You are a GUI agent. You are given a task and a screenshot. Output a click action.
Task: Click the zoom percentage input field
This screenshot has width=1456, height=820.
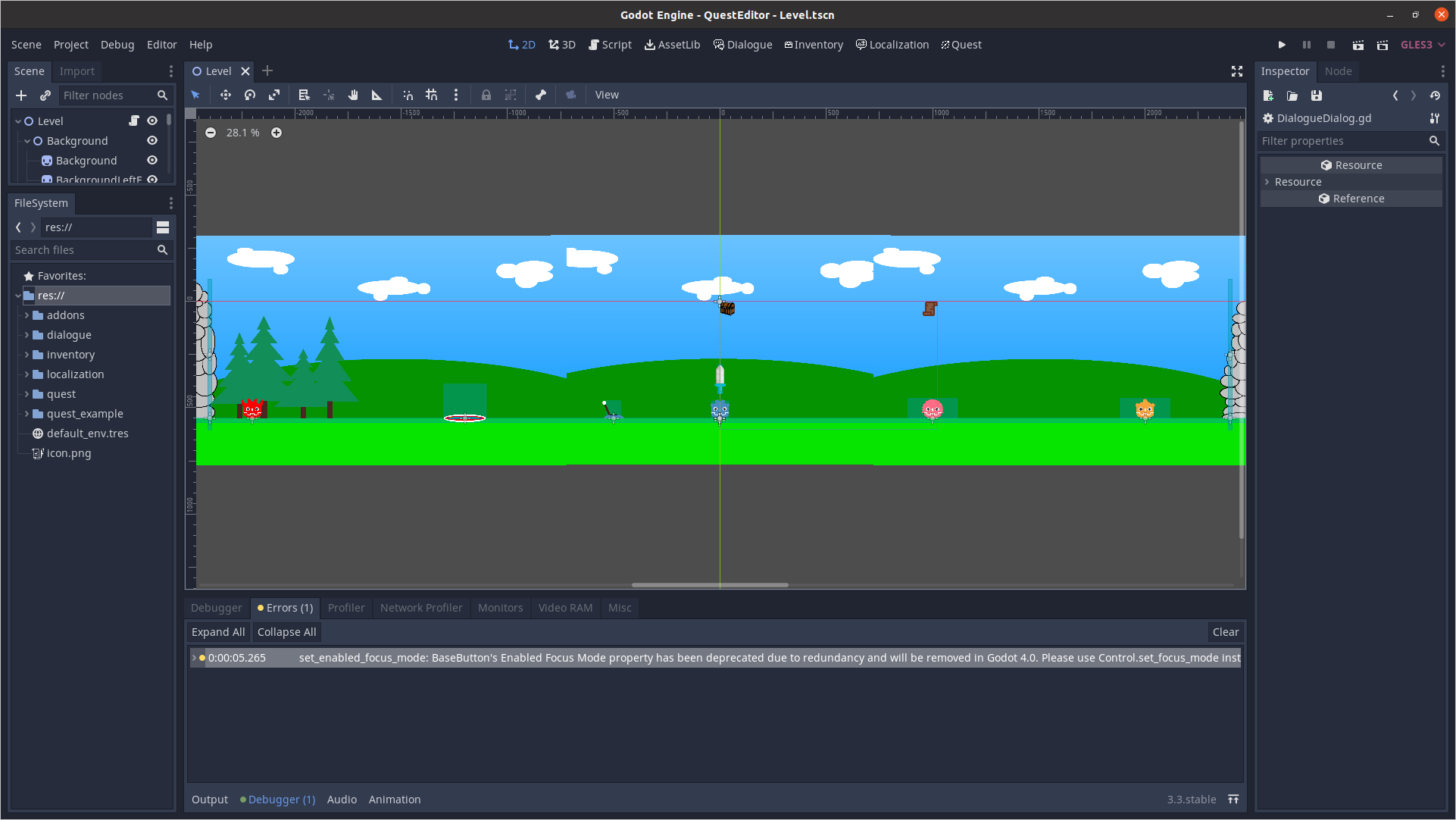pos(243,131)
